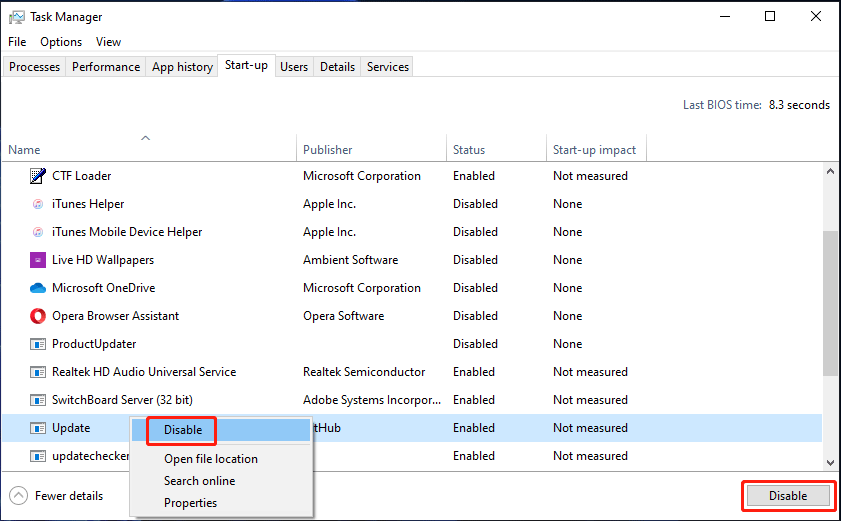Sort by the Start-up impact column
Viewport: 841px width, 521px height.
pyautogui.click(x=594, y=150)
